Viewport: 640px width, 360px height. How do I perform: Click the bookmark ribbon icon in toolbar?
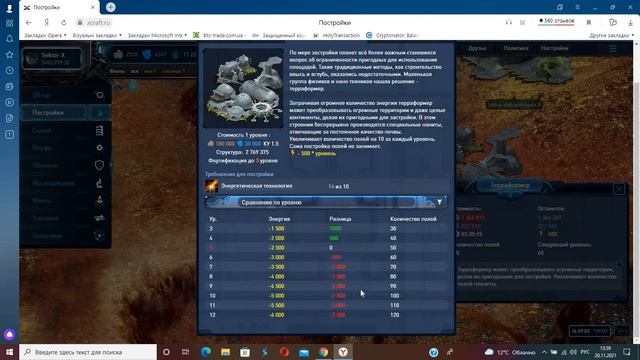coord(589,22)
